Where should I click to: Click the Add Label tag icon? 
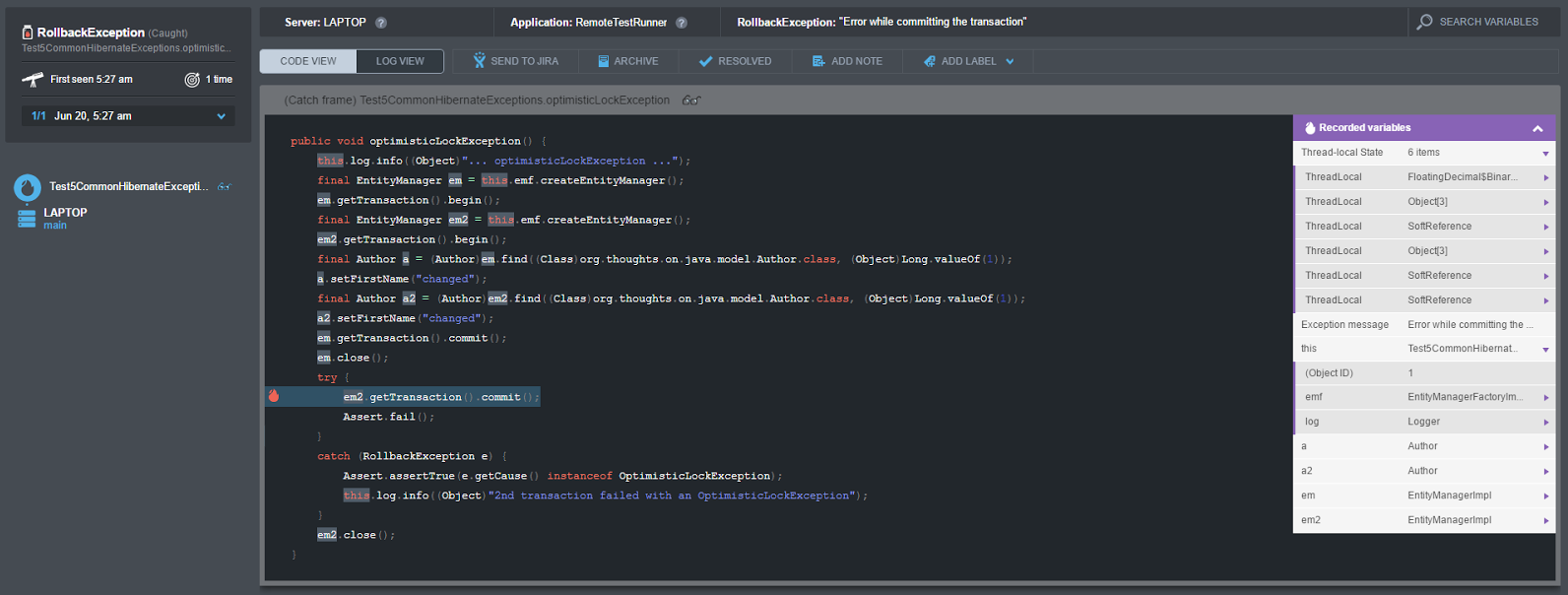coord(929,61)
